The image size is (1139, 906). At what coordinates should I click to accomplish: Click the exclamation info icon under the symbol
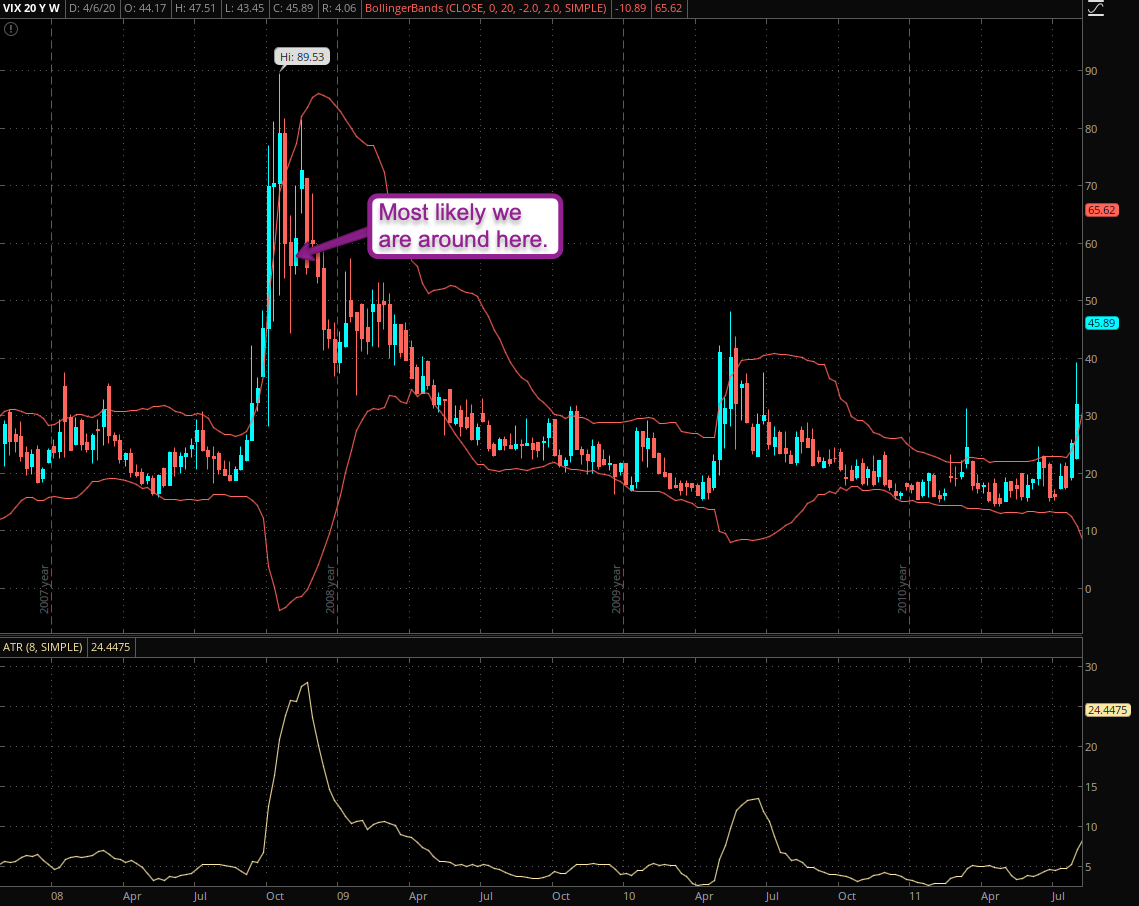[x=10, y=29]
